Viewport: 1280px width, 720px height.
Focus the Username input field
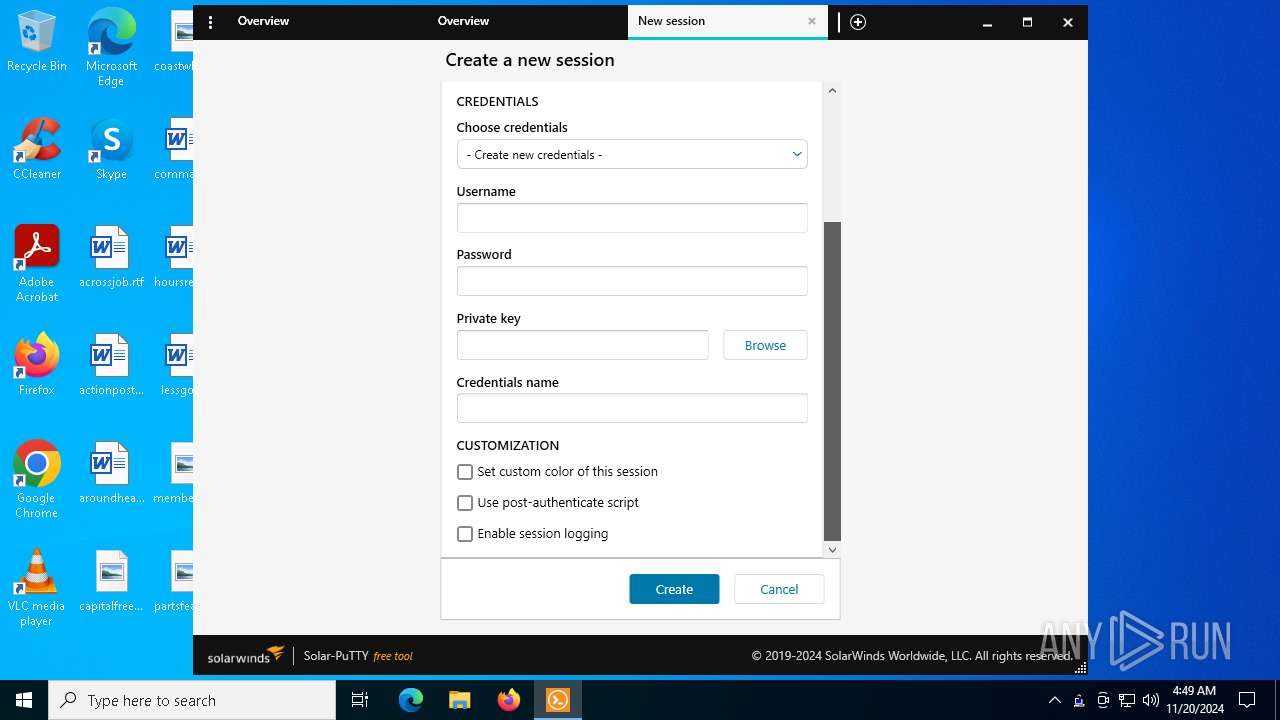(632, 218)
